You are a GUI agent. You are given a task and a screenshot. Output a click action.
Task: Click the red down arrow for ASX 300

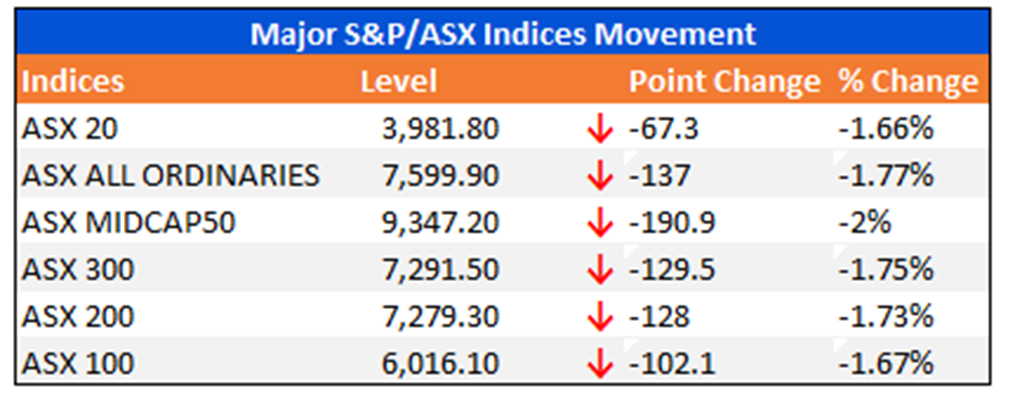600,271
